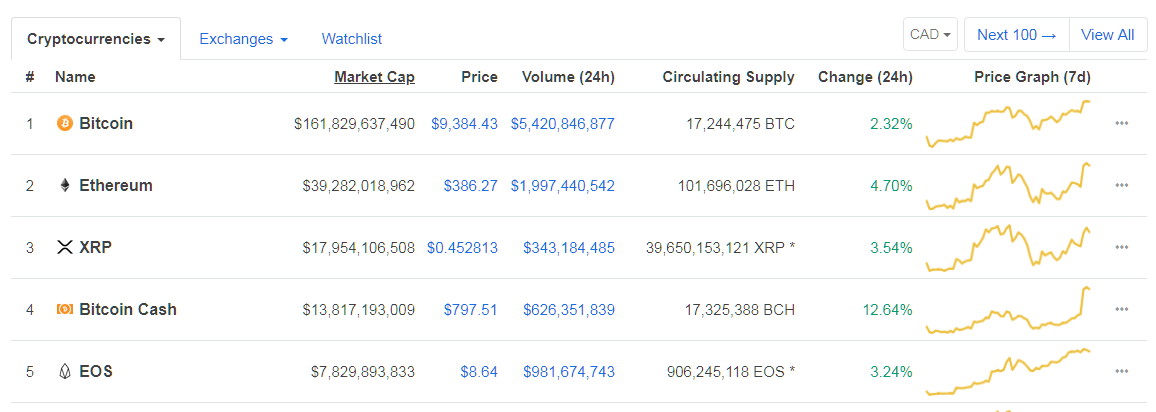Click the View All button
The width and height of the screenshot is (1156, 412).
[1107, 35]
